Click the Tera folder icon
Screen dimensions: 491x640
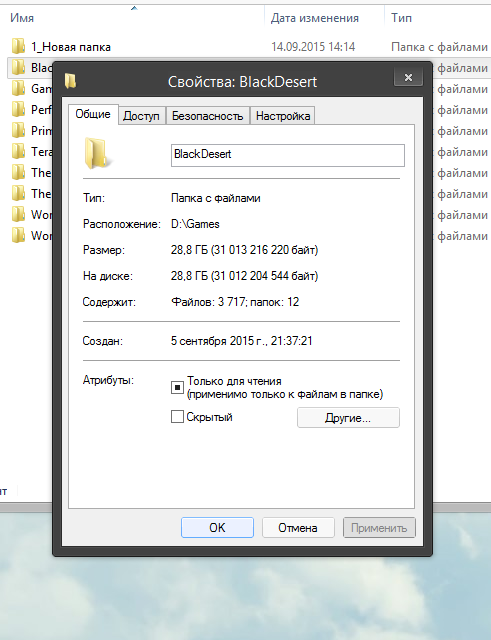coord(18,151)
